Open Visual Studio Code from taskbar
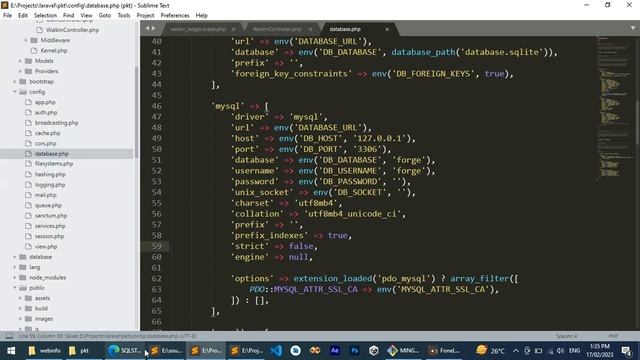This screenshot has height=360, width=640. 276,351
